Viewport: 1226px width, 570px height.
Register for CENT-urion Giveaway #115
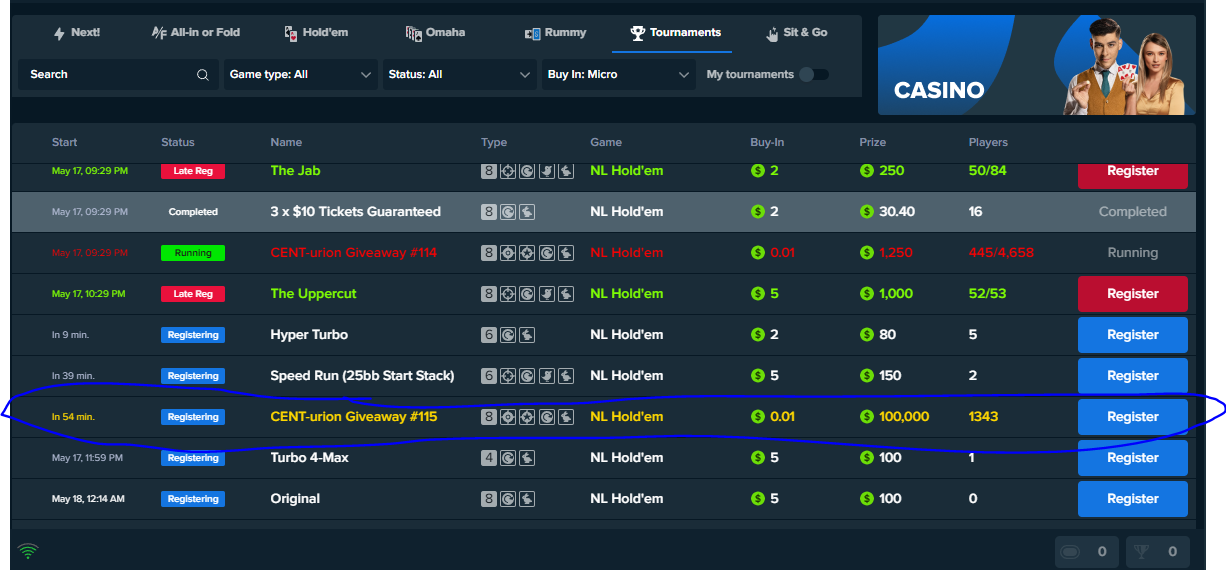tap(1132, 417)
